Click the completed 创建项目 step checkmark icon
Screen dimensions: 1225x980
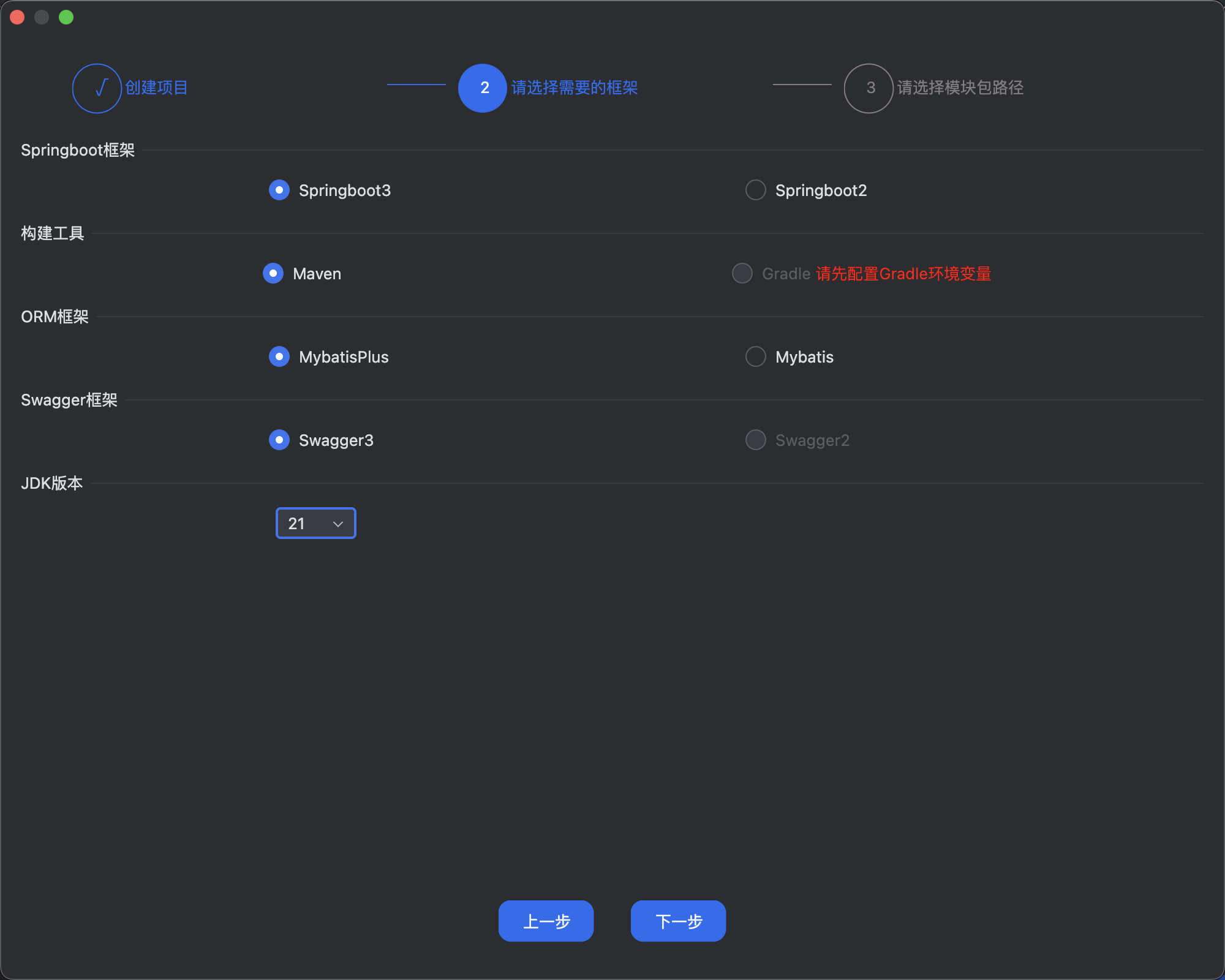pyautogui.click(x=97, y=88)
